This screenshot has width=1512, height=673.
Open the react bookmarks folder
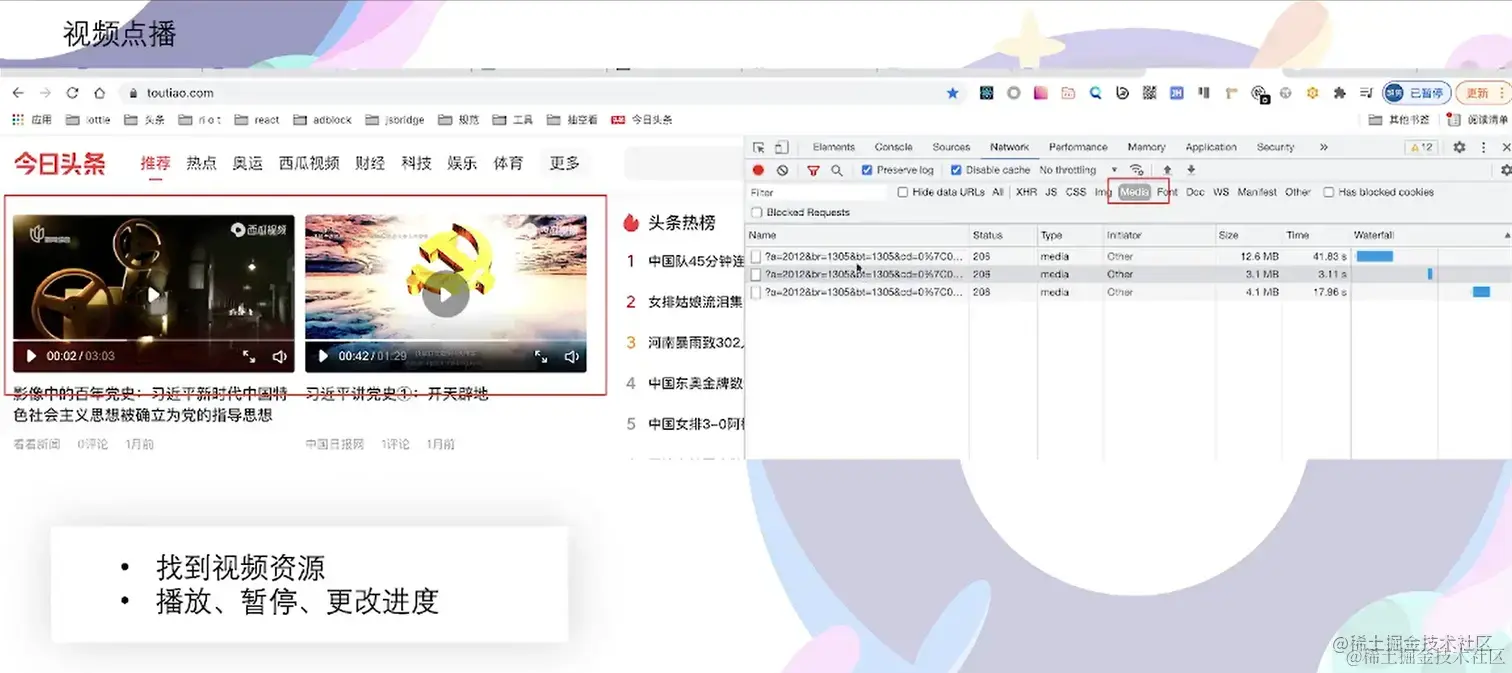[x=257, y=120]
